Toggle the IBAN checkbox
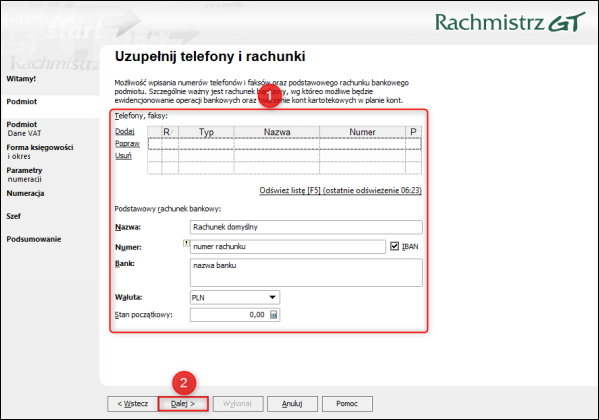This screenshot has width=599, height=420. pyautogui.click(x=395, y=246)
